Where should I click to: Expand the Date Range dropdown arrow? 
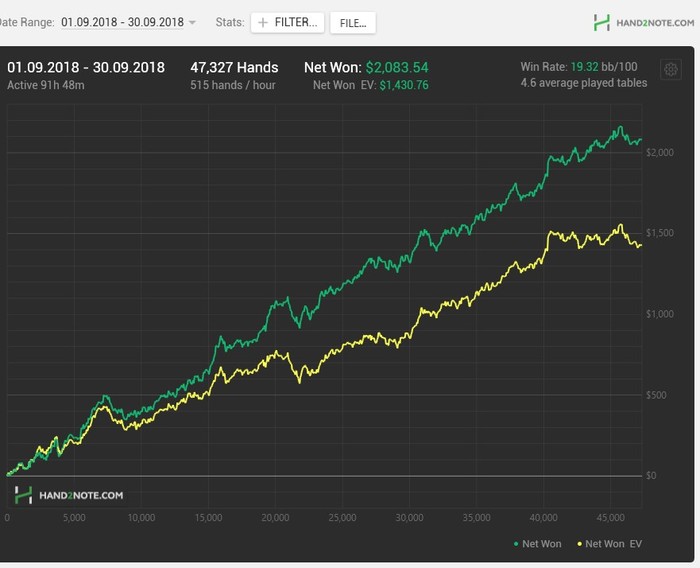192,22
